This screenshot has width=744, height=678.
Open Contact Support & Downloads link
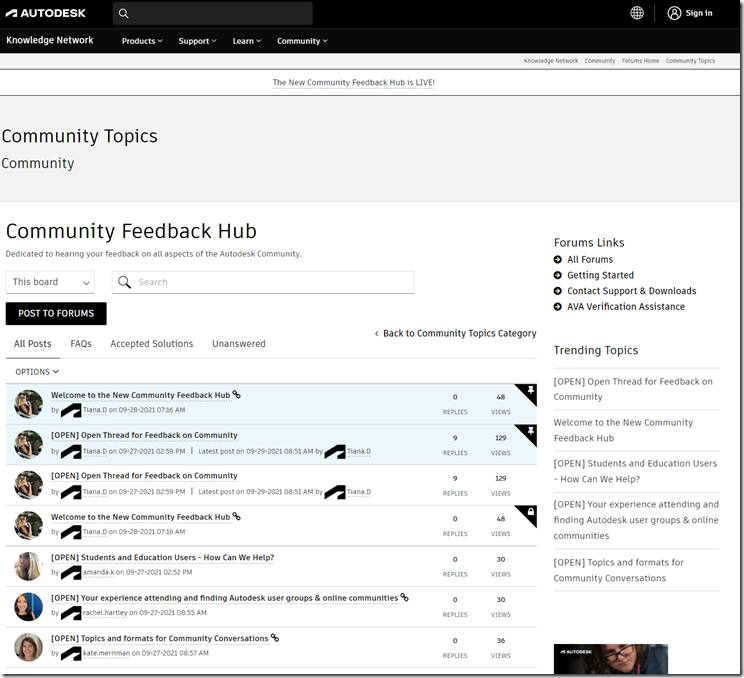pos(632,291)
